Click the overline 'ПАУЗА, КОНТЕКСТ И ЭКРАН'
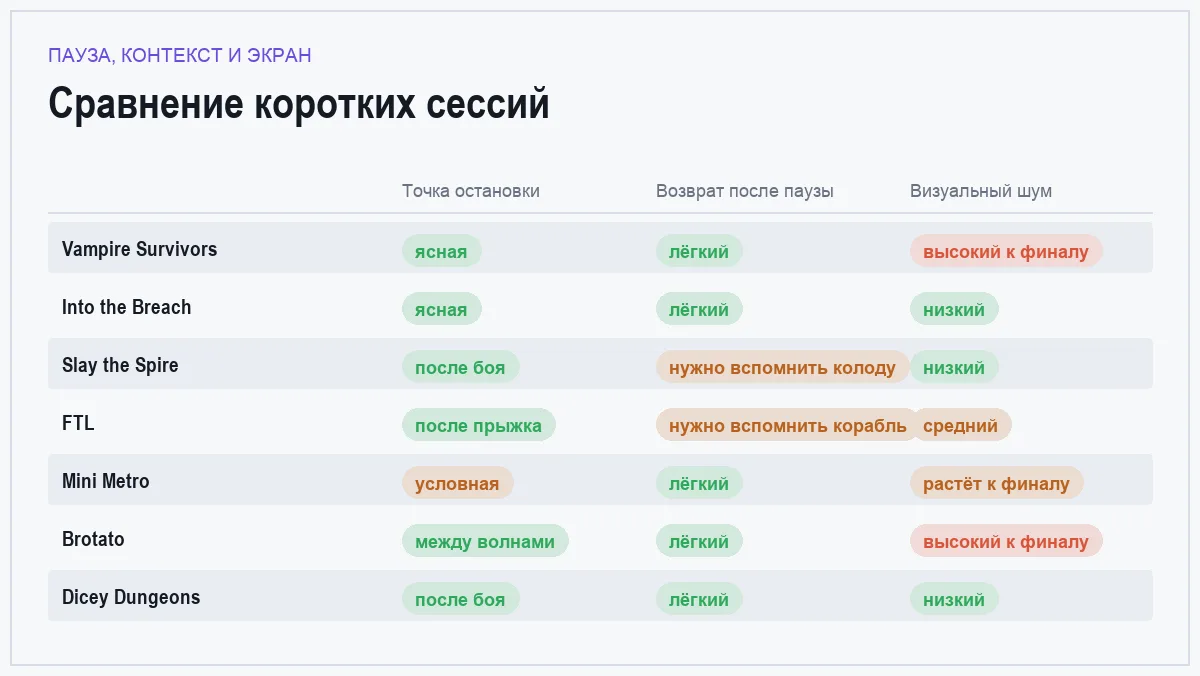Viewport: 1200px width, 676px height. [180, 55]
